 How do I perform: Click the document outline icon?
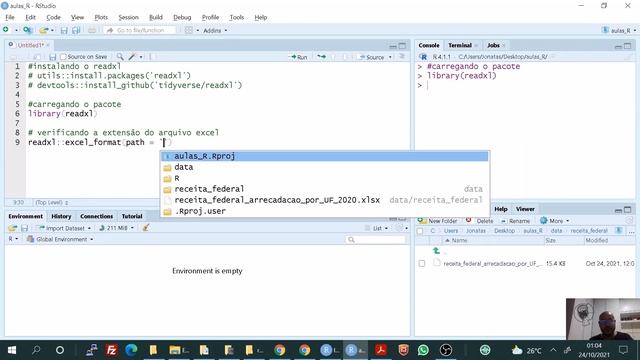coord(402,57)
